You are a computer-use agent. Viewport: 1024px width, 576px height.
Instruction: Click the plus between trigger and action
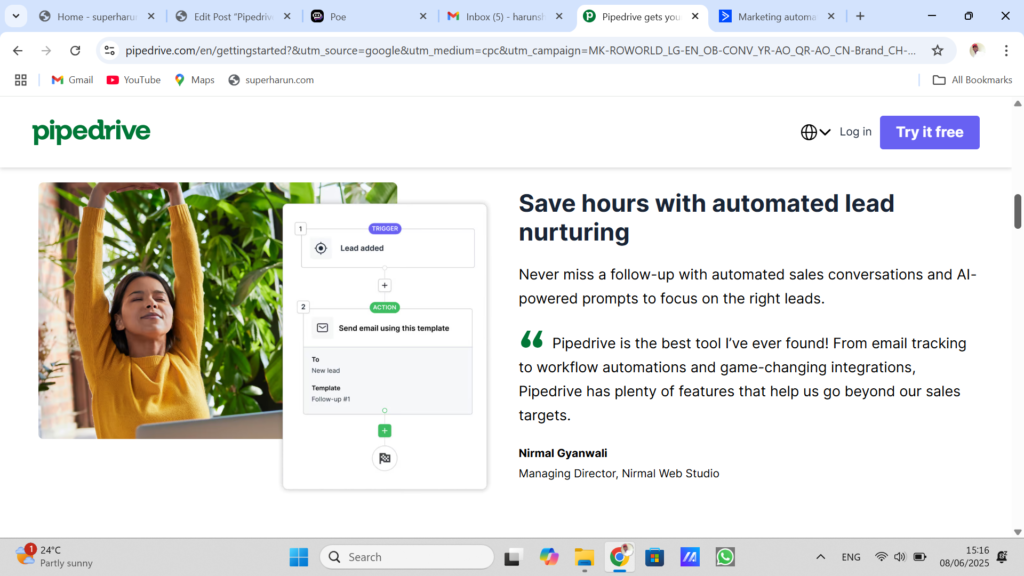385,285
